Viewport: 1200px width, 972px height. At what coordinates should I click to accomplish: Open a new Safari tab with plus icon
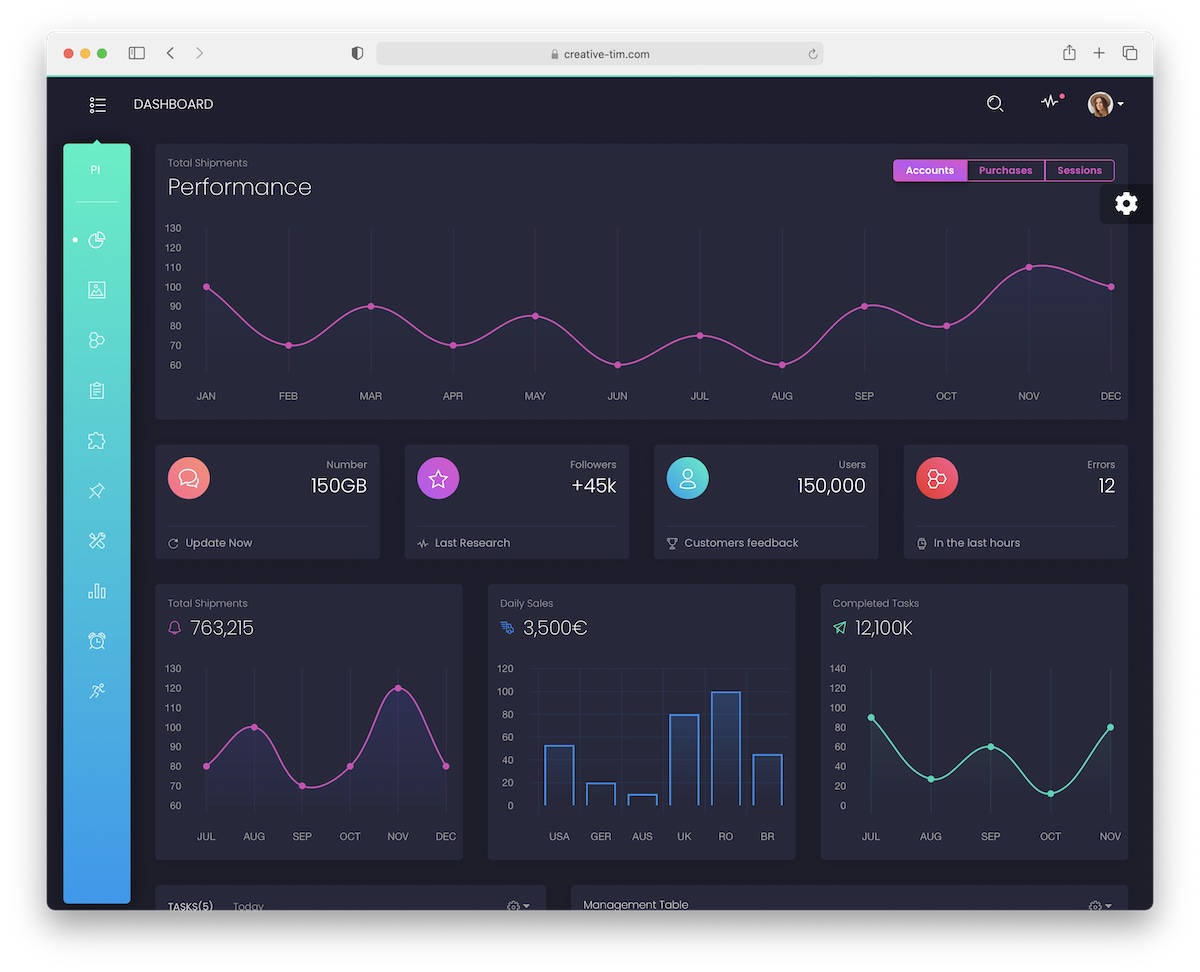click(1099, 53)
